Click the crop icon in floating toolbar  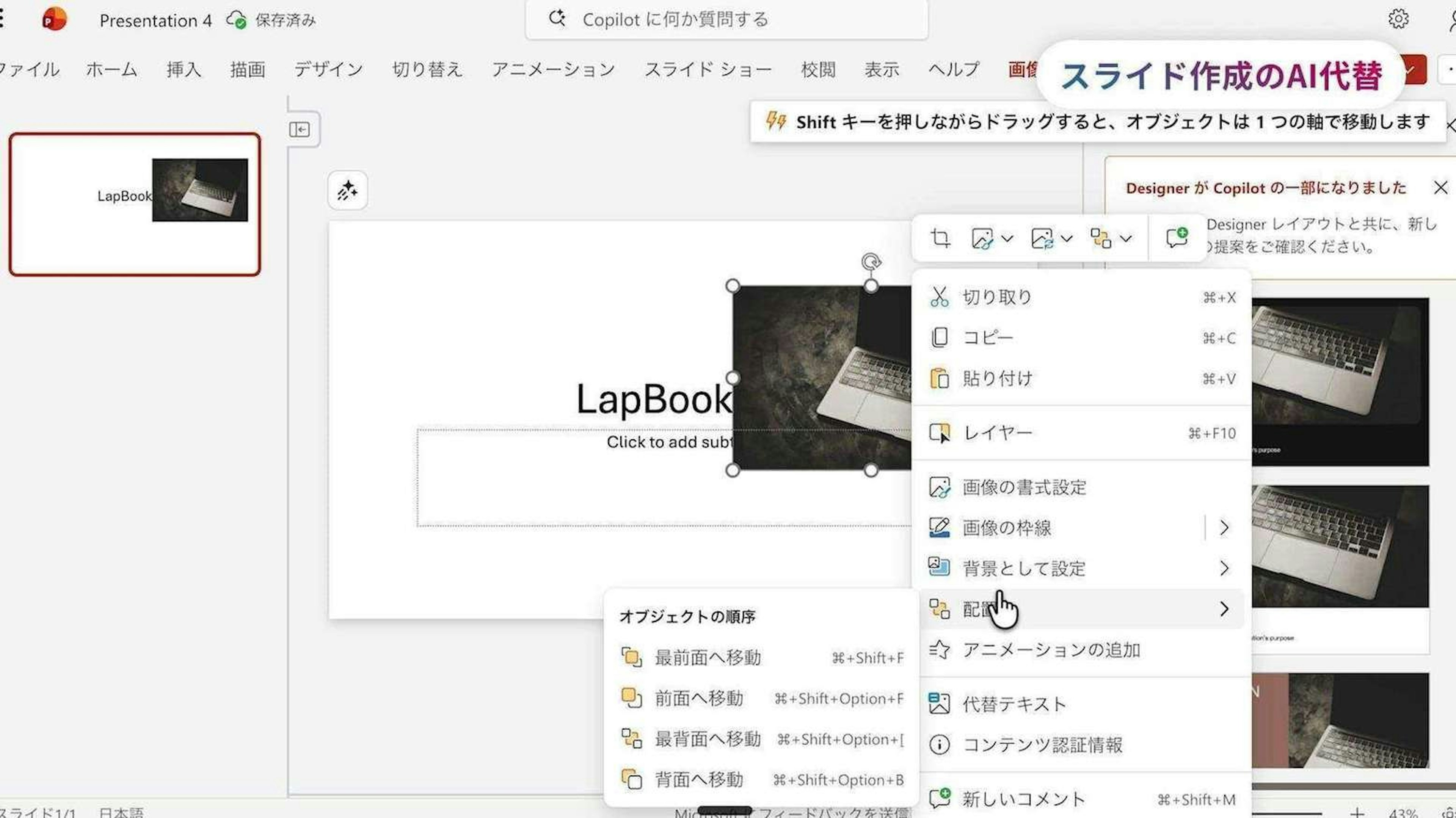coord(940,238)
